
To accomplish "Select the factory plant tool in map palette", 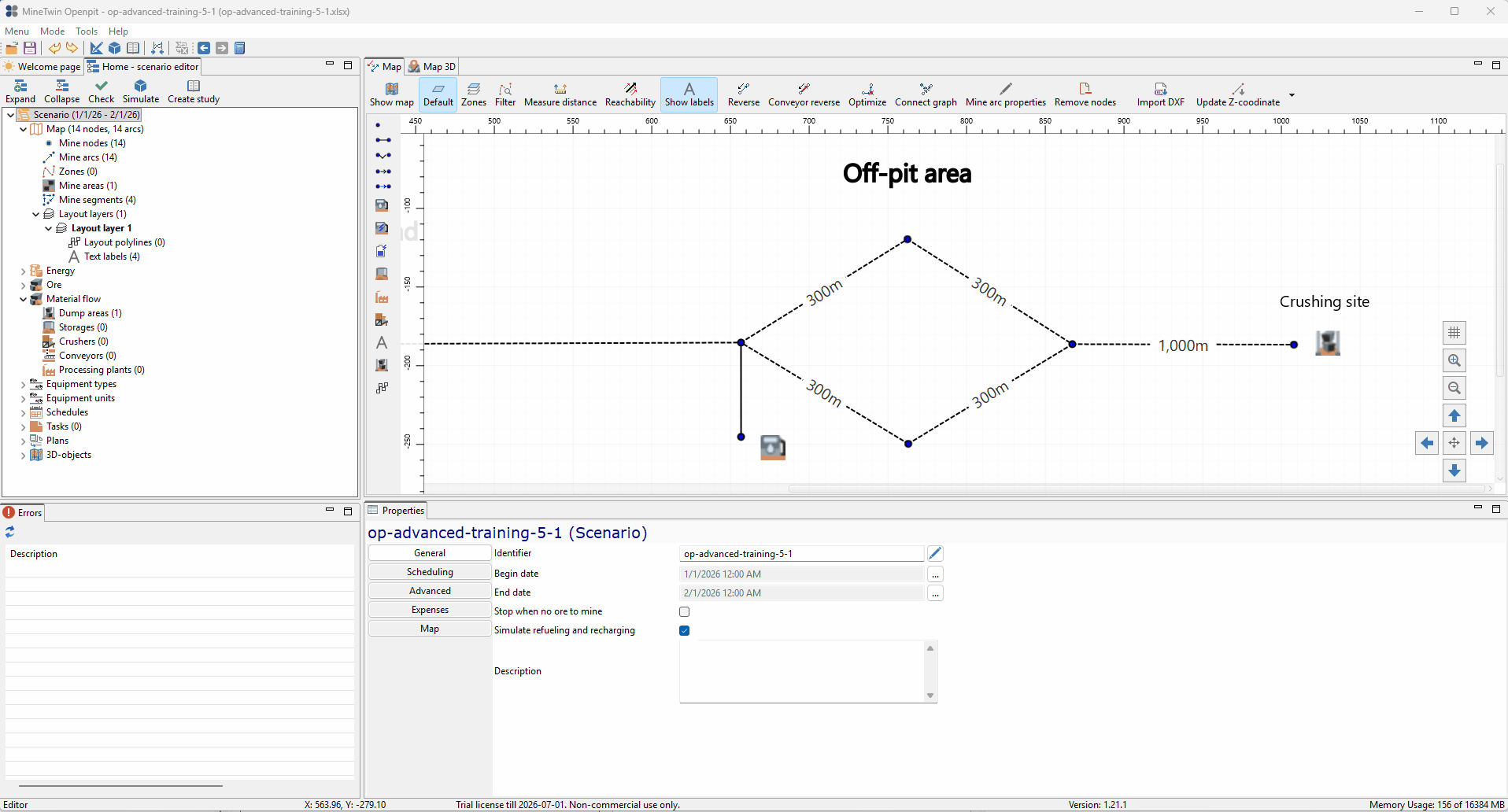I will [x=382, y=297].
